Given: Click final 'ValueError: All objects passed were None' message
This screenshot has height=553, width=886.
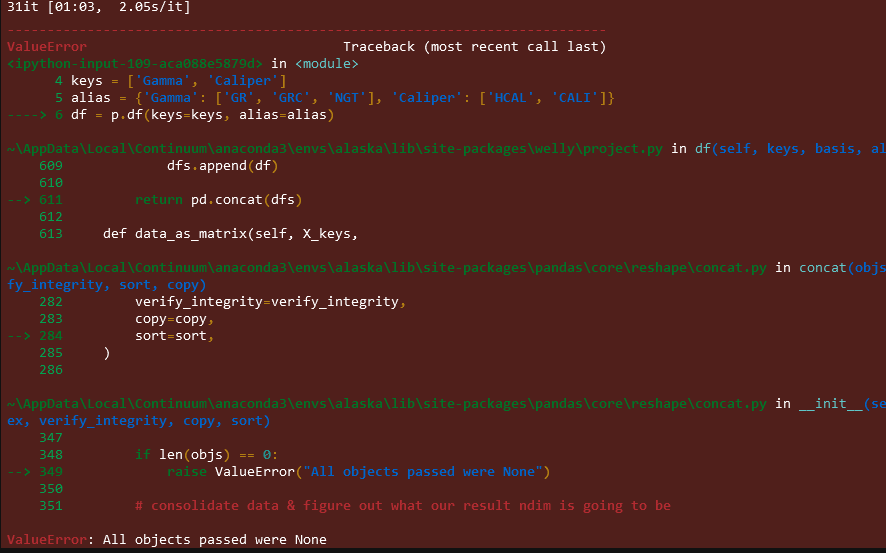Looking at the screenshot, I should (167, 539).
